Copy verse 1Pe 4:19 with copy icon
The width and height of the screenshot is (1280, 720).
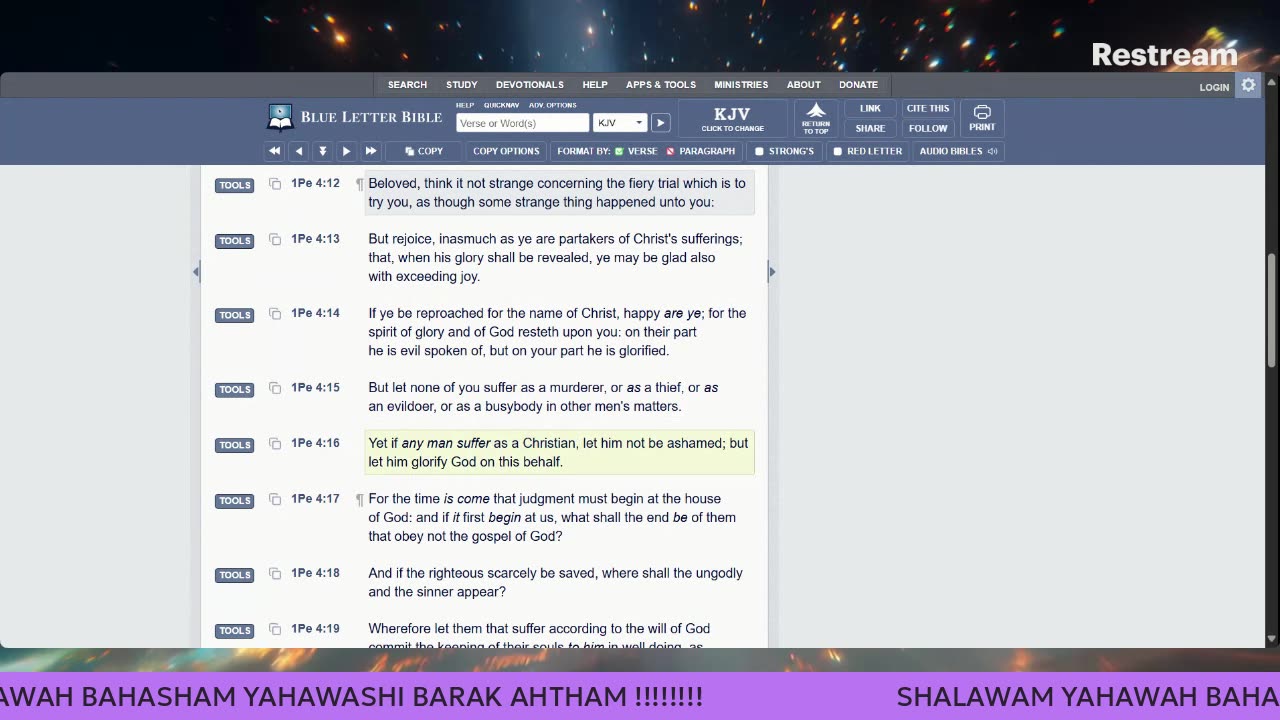[x=275, y=629]
